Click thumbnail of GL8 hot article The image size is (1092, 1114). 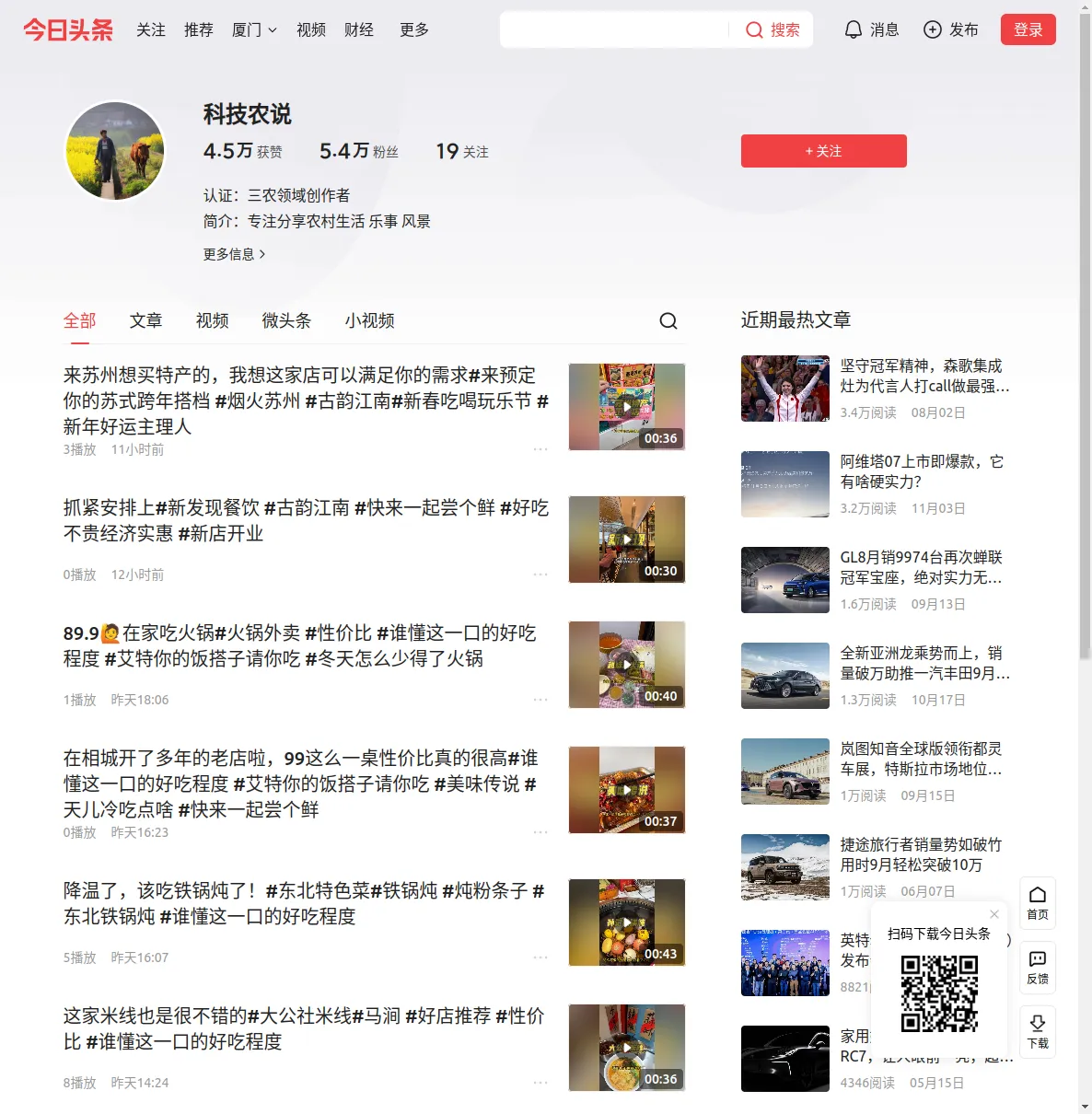[x=785, y=580]
